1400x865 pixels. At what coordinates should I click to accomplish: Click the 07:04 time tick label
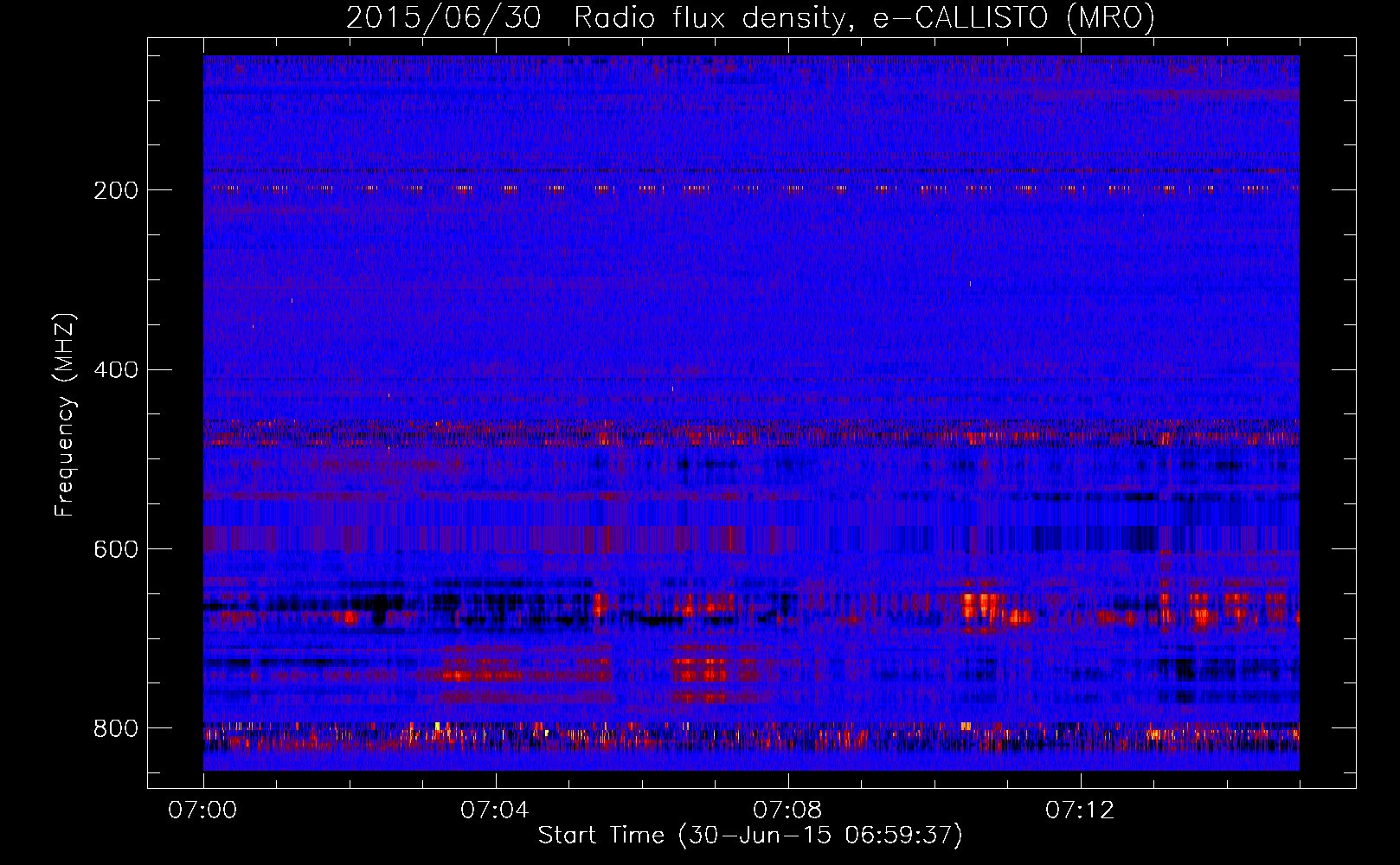click(x=495, y=811)
